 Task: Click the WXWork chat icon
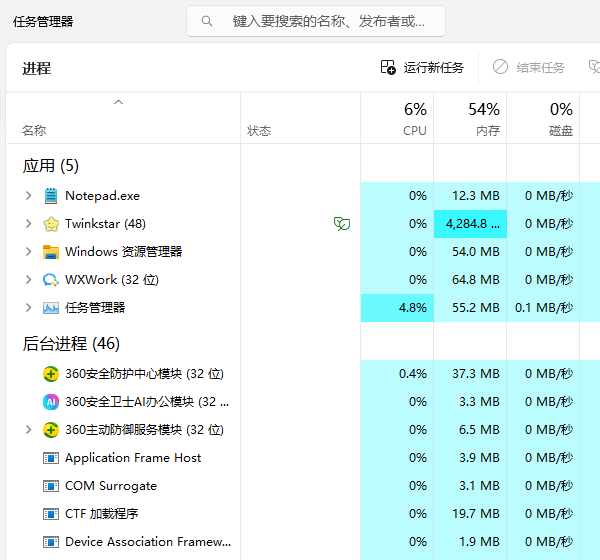(x=51, y=280)
